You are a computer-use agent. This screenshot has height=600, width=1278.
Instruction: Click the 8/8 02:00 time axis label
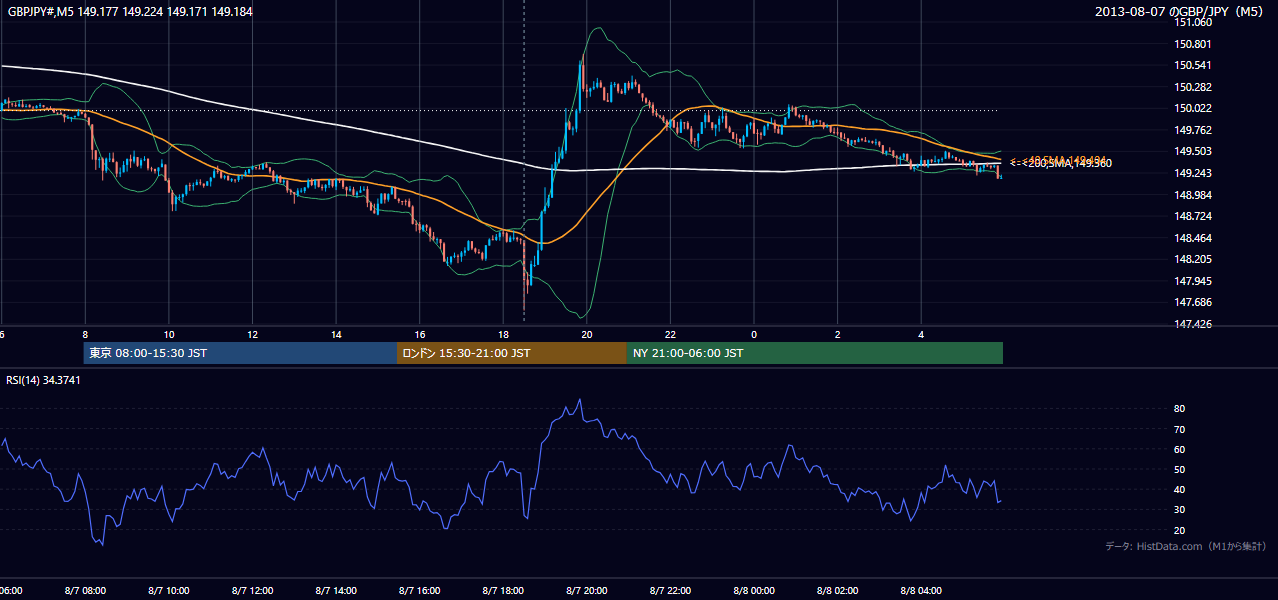(x=838, y=591)
